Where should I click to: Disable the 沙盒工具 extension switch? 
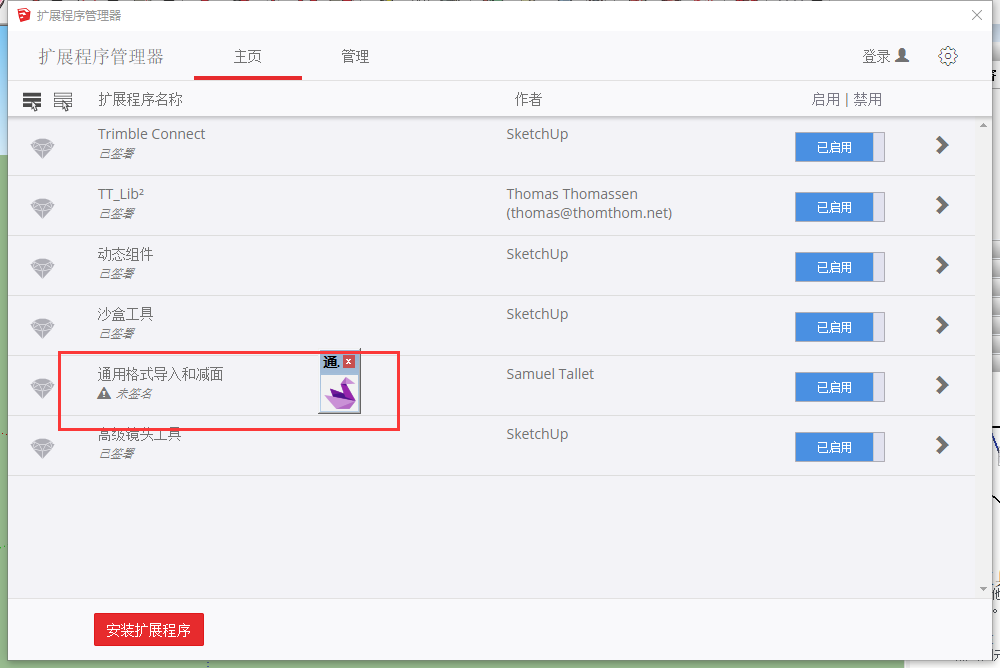click(x=839, y=327)
